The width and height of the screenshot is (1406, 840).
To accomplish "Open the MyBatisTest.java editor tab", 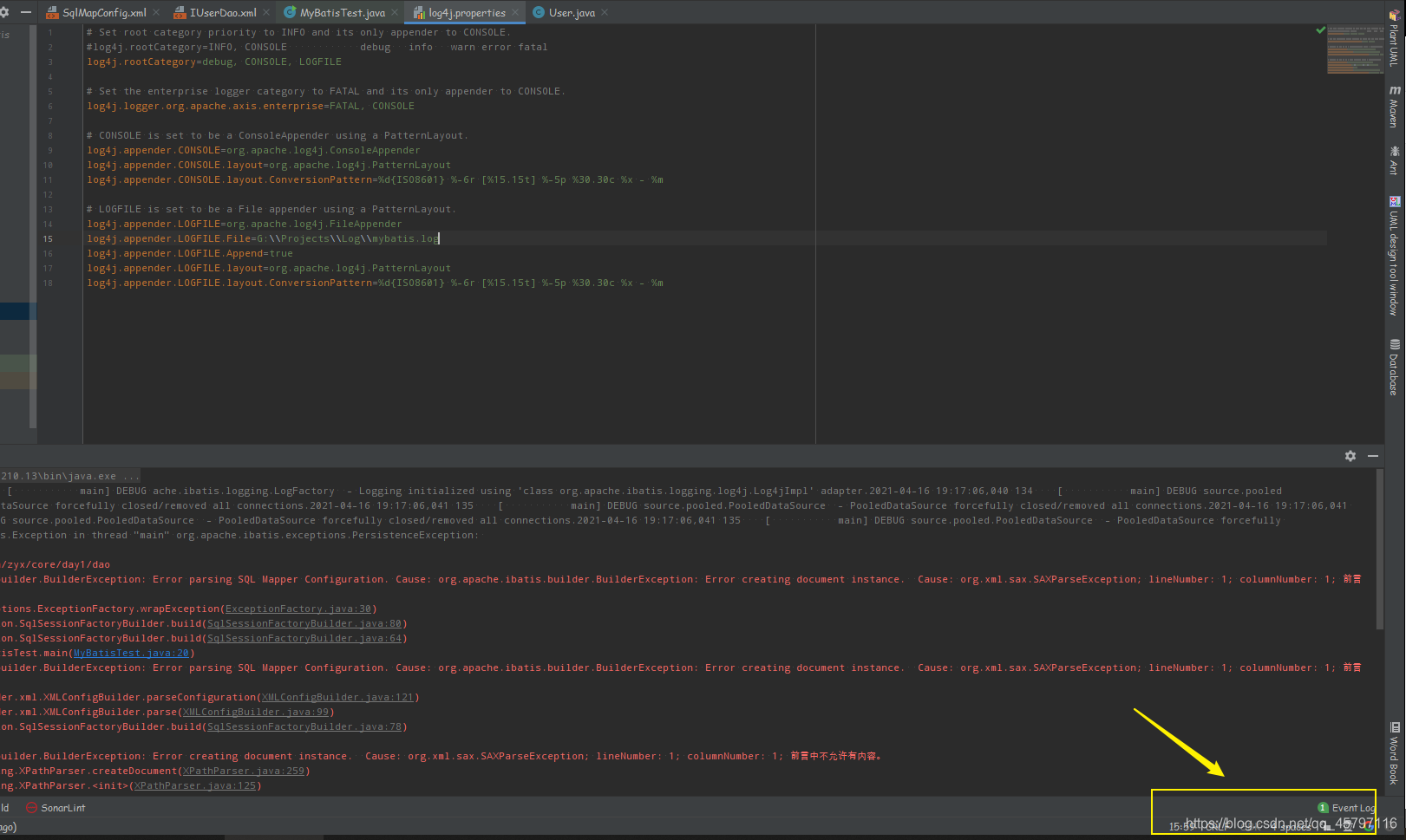I will pos(342,13).
